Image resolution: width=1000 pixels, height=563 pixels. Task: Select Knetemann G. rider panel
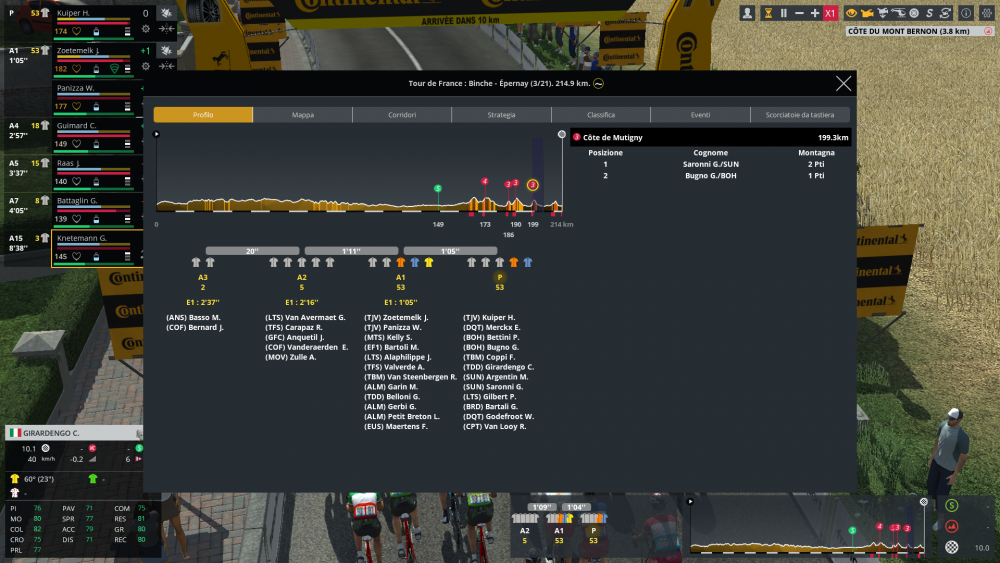[x=96, y=248]
